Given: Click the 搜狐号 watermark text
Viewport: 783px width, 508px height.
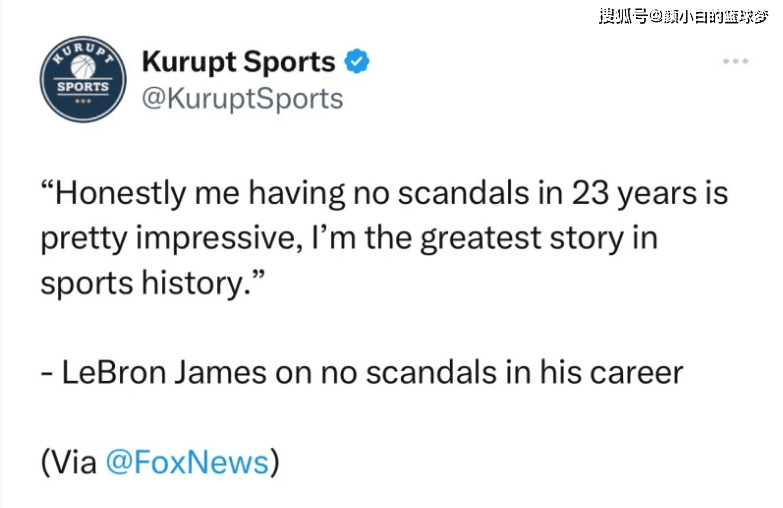Looking at the screenshot, I should coord(624,16).
